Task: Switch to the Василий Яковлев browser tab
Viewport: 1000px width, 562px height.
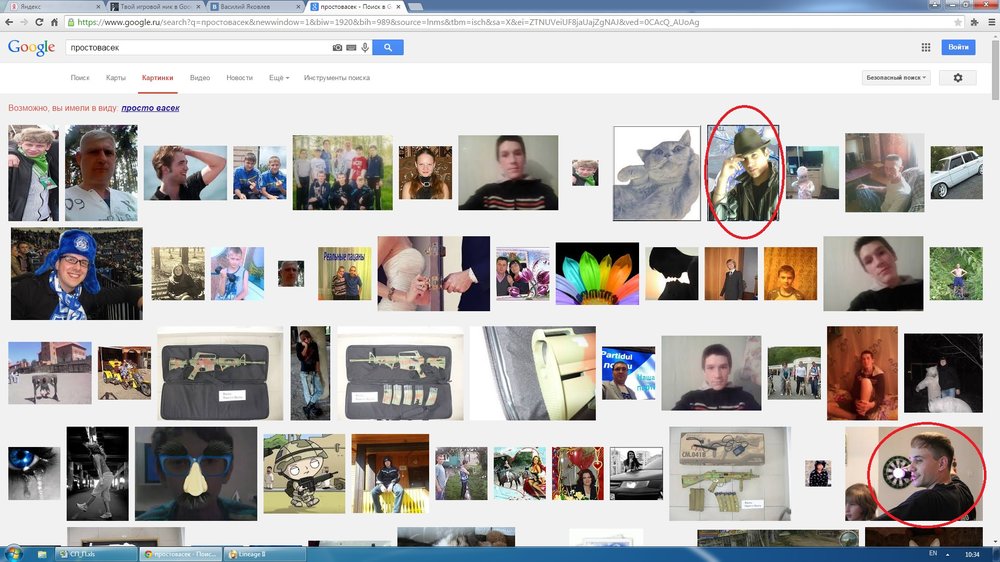Action: [x=250, y=6]
